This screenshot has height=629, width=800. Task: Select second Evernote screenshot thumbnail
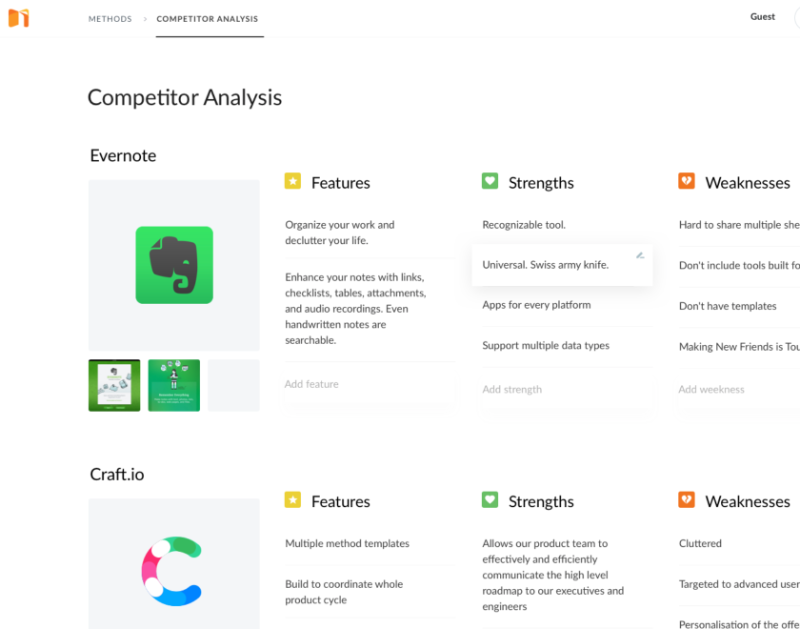(174, 385)
